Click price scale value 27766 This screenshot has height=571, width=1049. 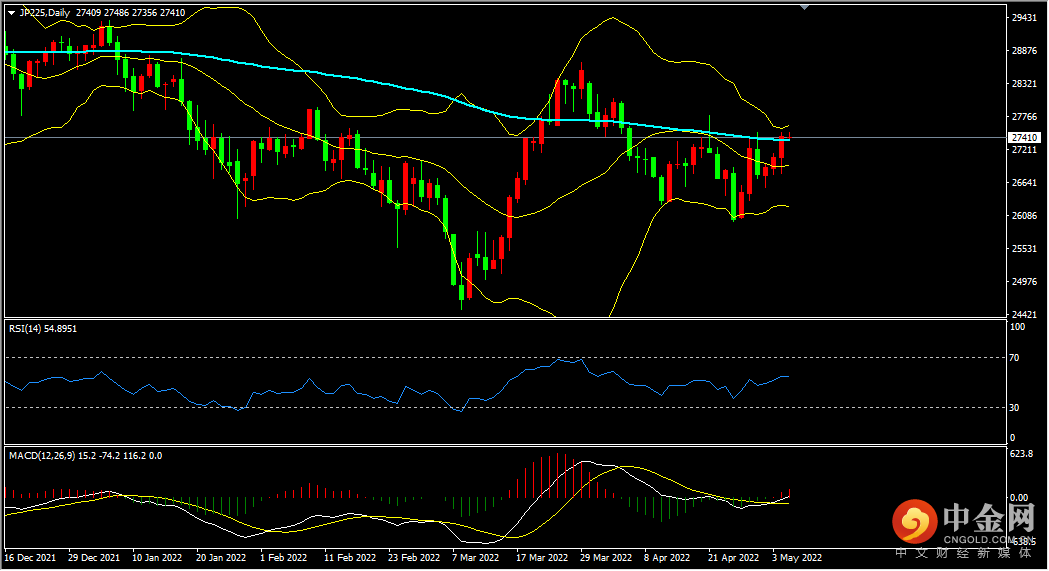pos(1024,117)
